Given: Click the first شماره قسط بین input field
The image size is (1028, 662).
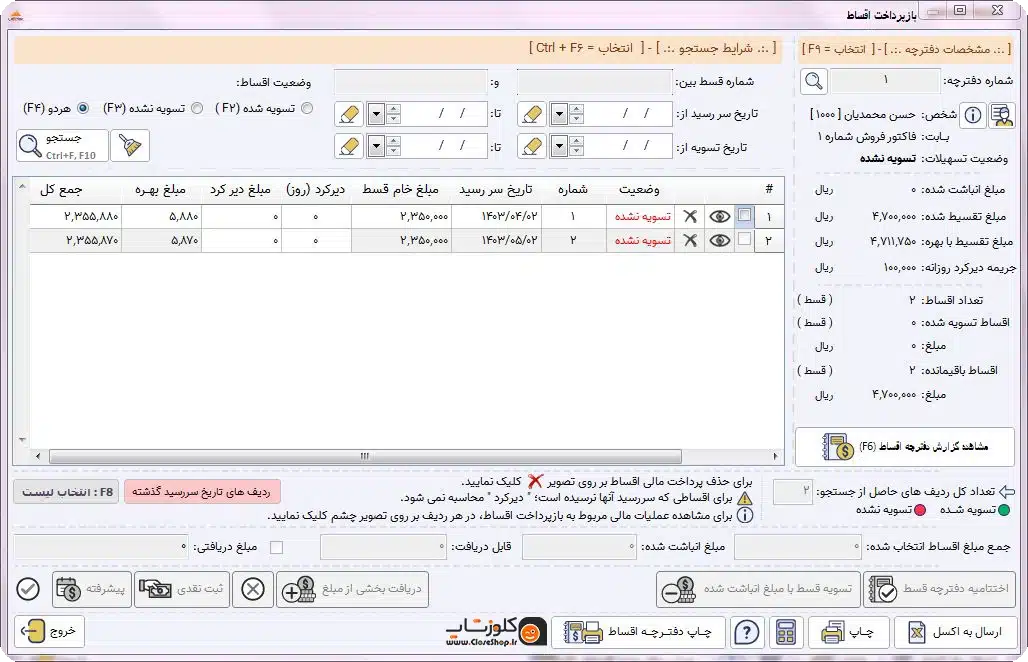Looking at the screenshot, I should pyautogui.click(x=595, y=82).
